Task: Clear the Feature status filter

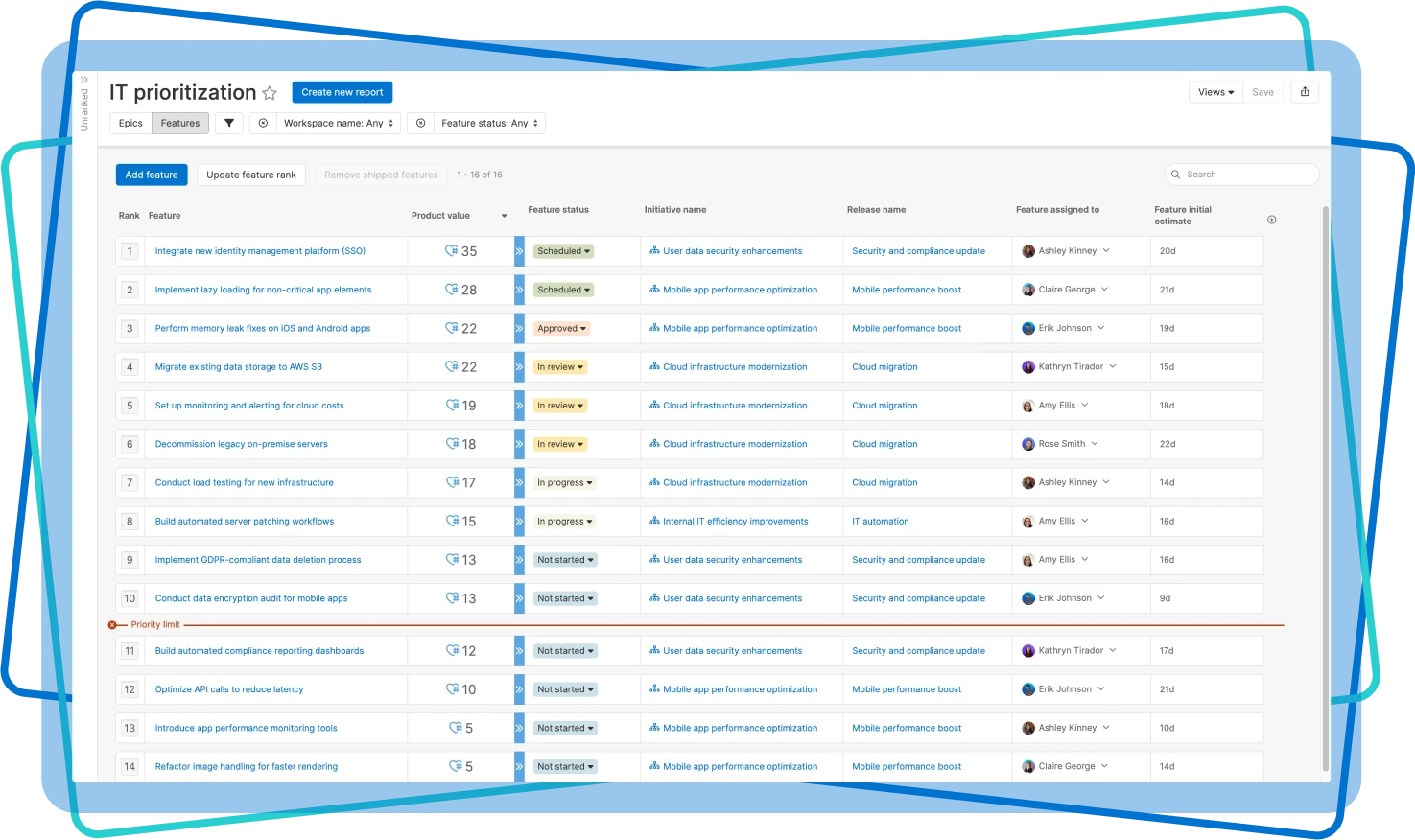Action: 420,123
